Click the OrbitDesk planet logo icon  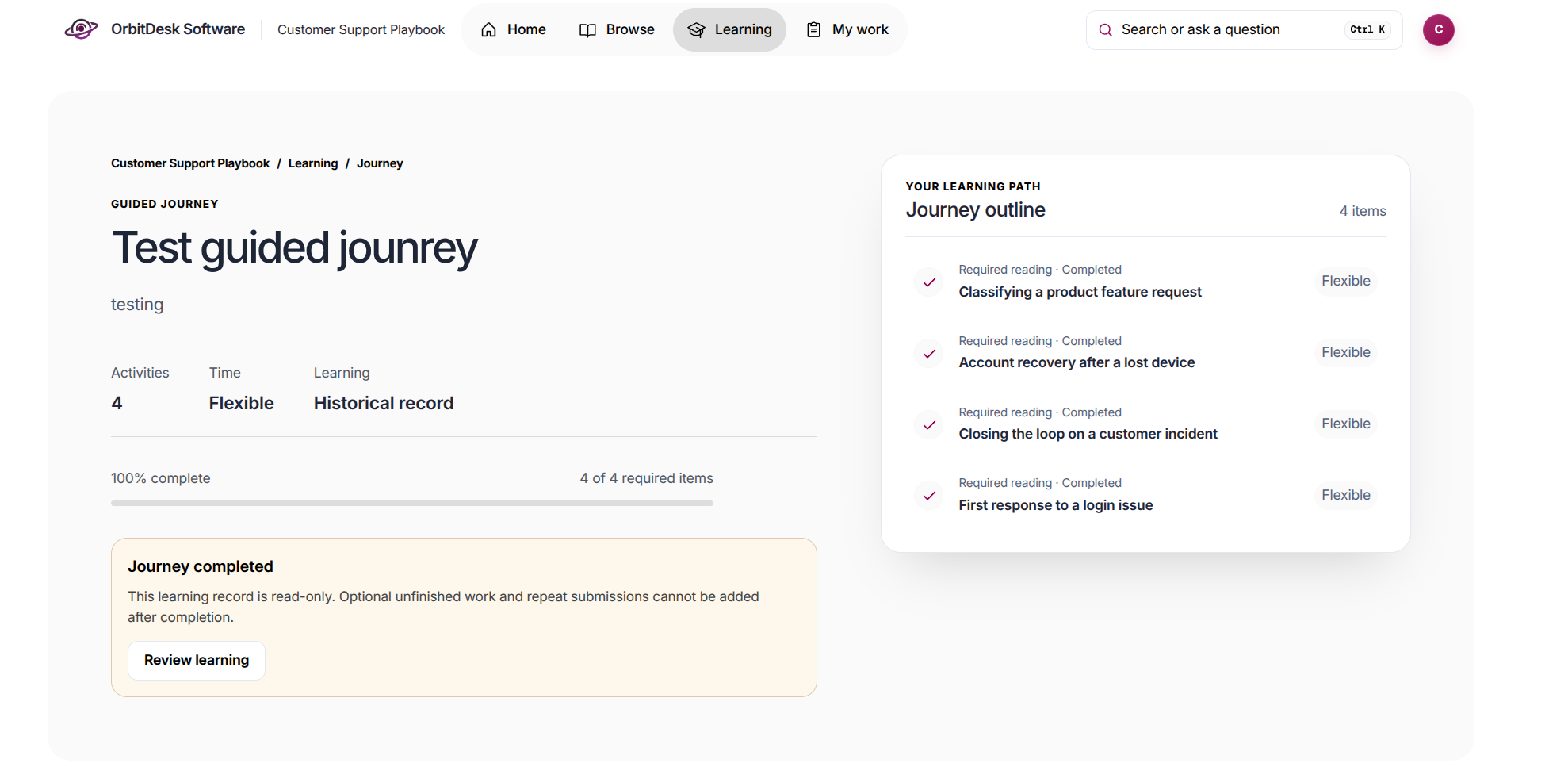pyautogui.click(x=81, y=29)
